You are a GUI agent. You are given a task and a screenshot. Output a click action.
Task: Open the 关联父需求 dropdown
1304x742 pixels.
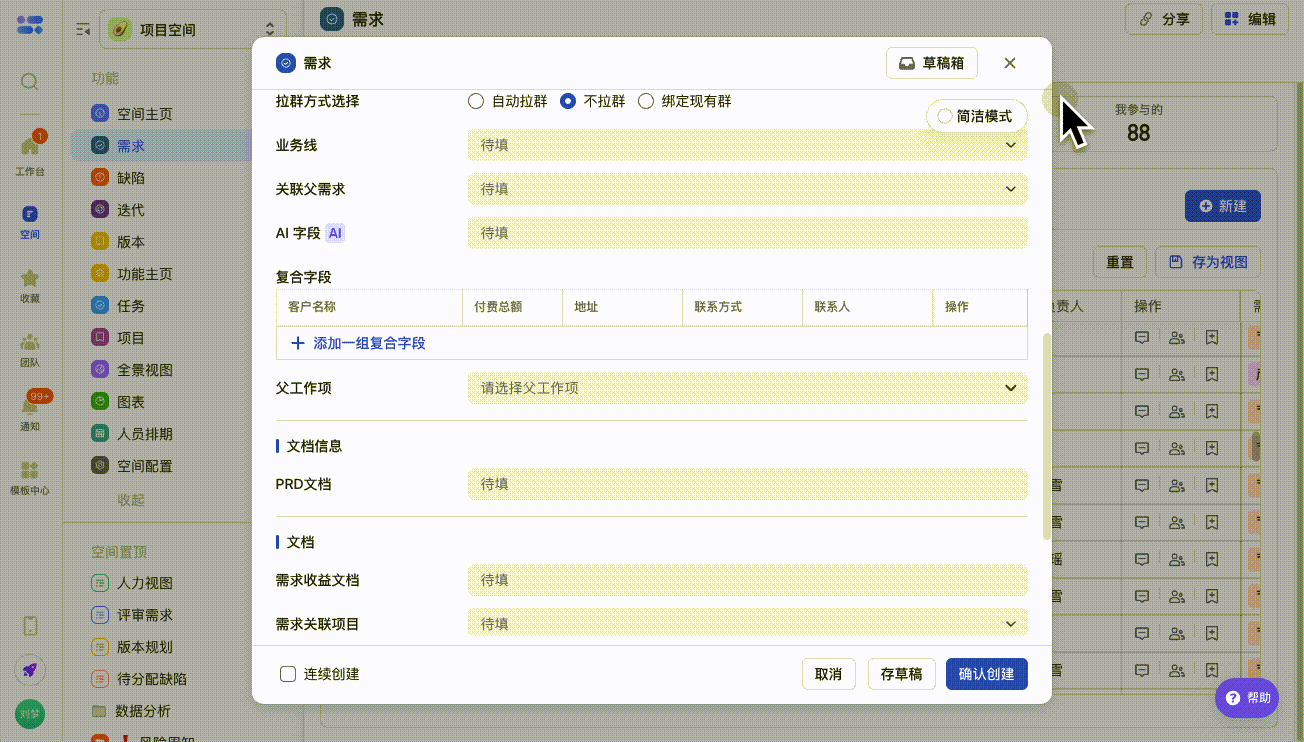point(747,189)
